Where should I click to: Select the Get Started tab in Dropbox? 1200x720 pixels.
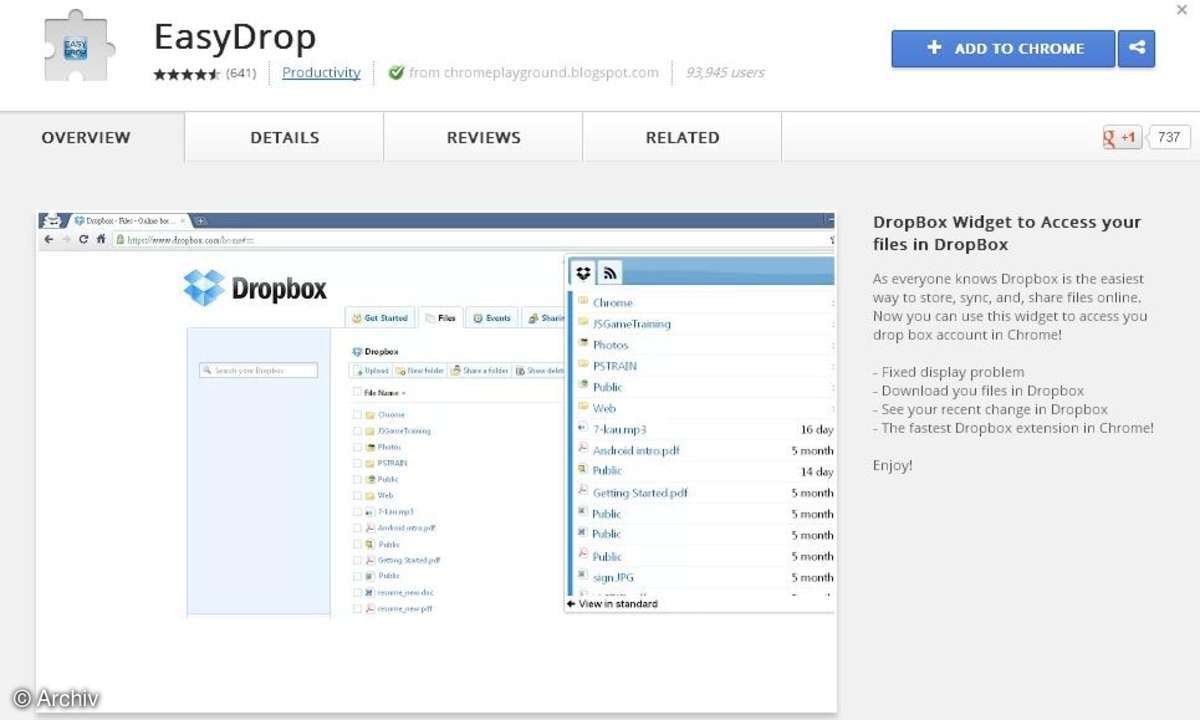379,318
